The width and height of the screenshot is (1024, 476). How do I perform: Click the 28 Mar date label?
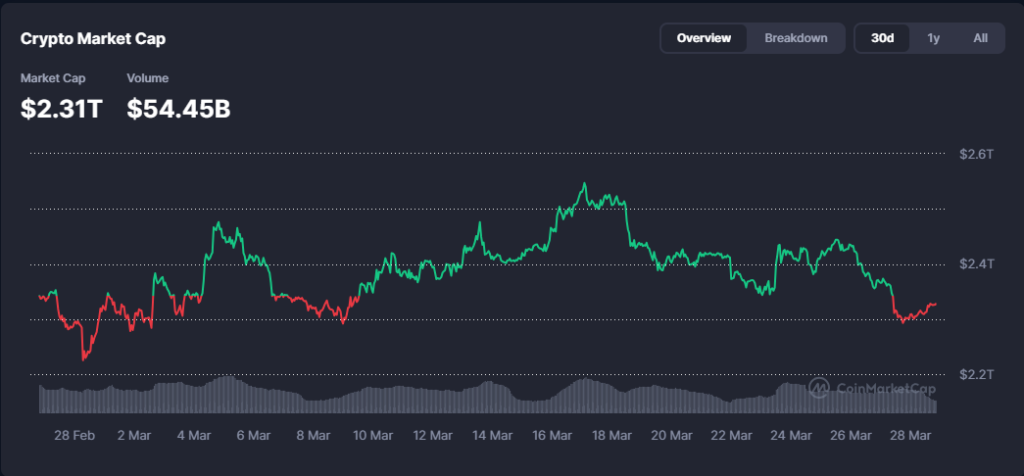(909, 435)
